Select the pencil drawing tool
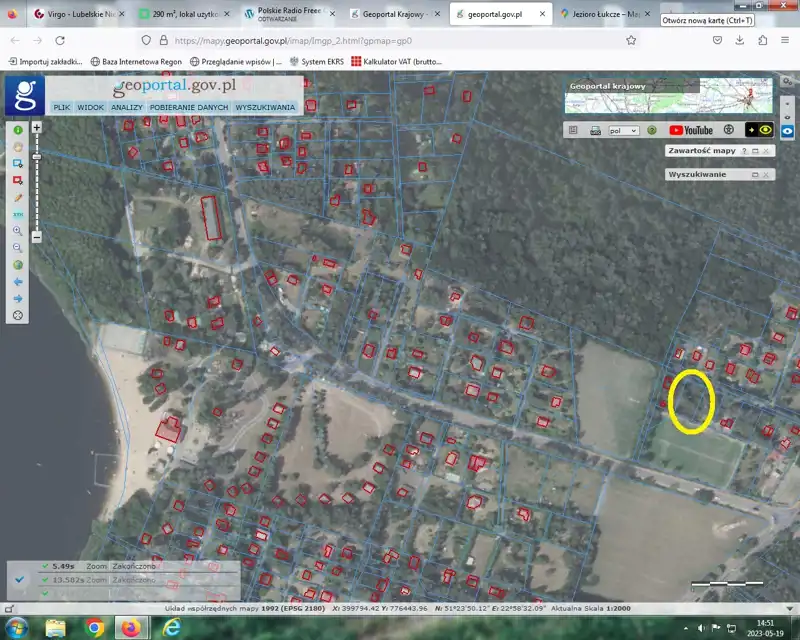The width and height of the screenshot is (800, 640). coord(18,198)
